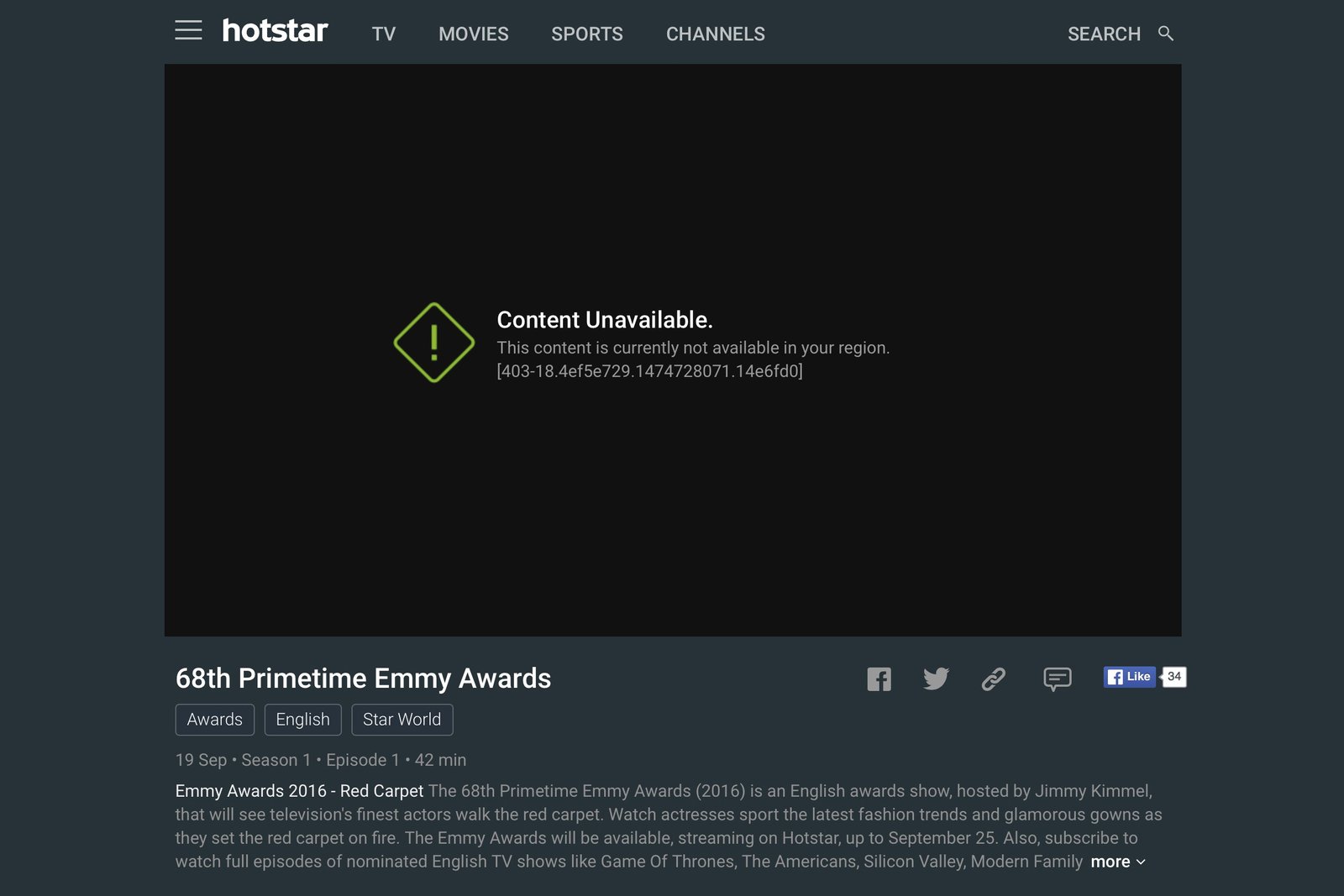
Task: Open the MOVIES menu
Action: (474, 34)
